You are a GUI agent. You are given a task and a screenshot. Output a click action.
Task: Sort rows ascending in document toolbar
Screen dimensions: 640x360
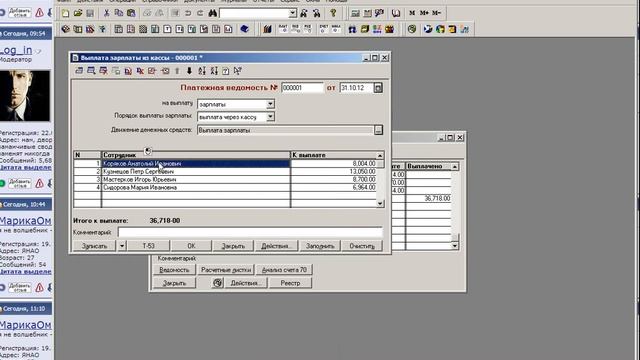click(202, 71)
